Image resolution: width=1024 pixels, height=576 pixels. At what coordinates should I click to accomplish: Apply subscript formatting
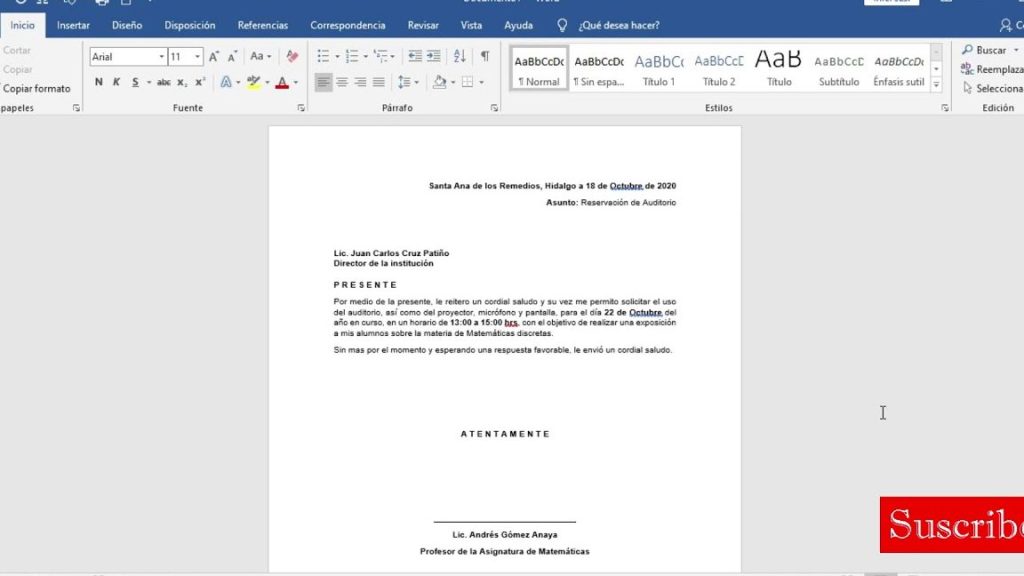click(x=182, y=82)
